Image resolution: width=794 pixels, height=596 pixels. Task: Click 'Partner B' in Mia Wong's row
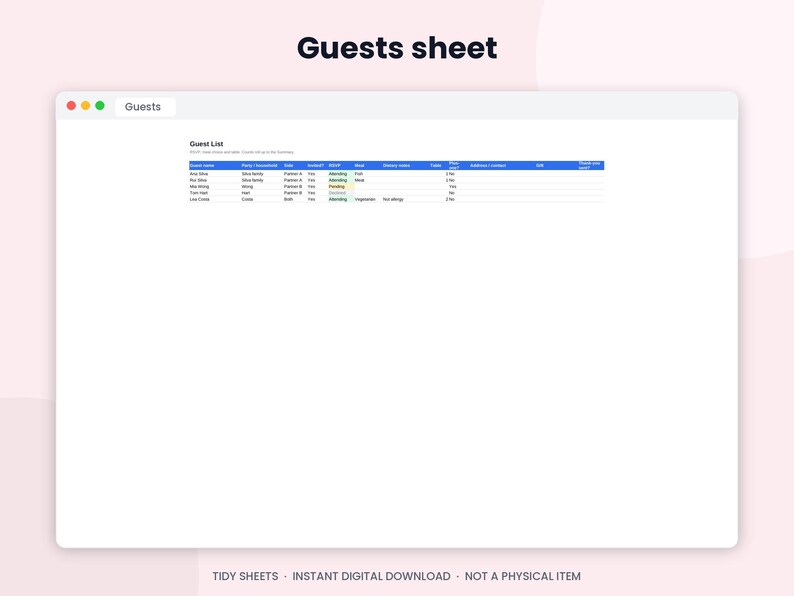point(293,186)
